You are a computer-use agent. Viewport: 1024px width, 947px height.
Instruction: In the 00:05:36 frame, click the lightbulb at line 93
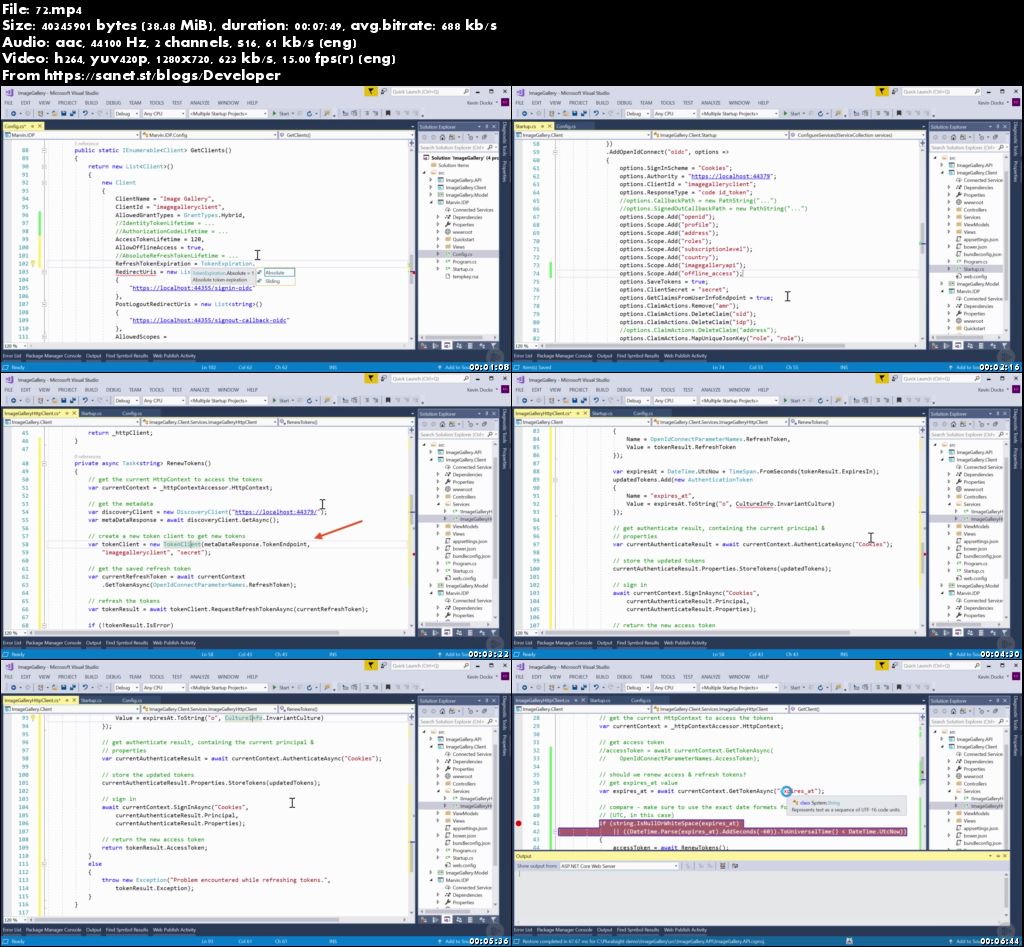33,718
